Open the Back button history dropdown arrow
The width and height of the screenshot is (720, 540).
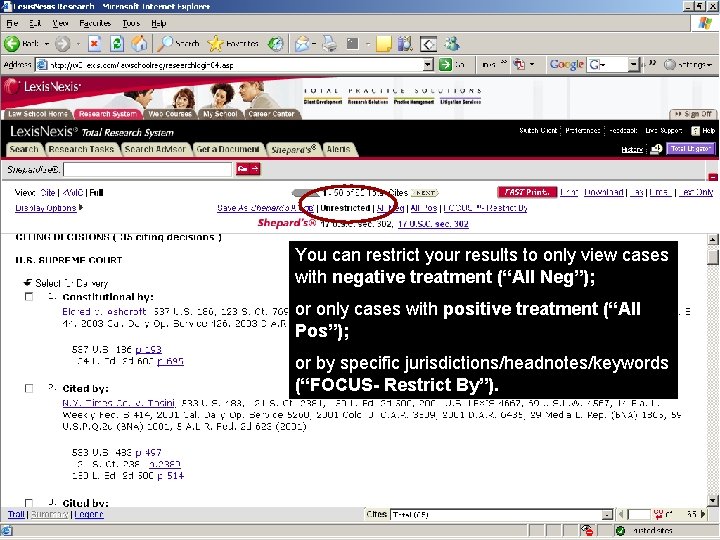(47, 44)
